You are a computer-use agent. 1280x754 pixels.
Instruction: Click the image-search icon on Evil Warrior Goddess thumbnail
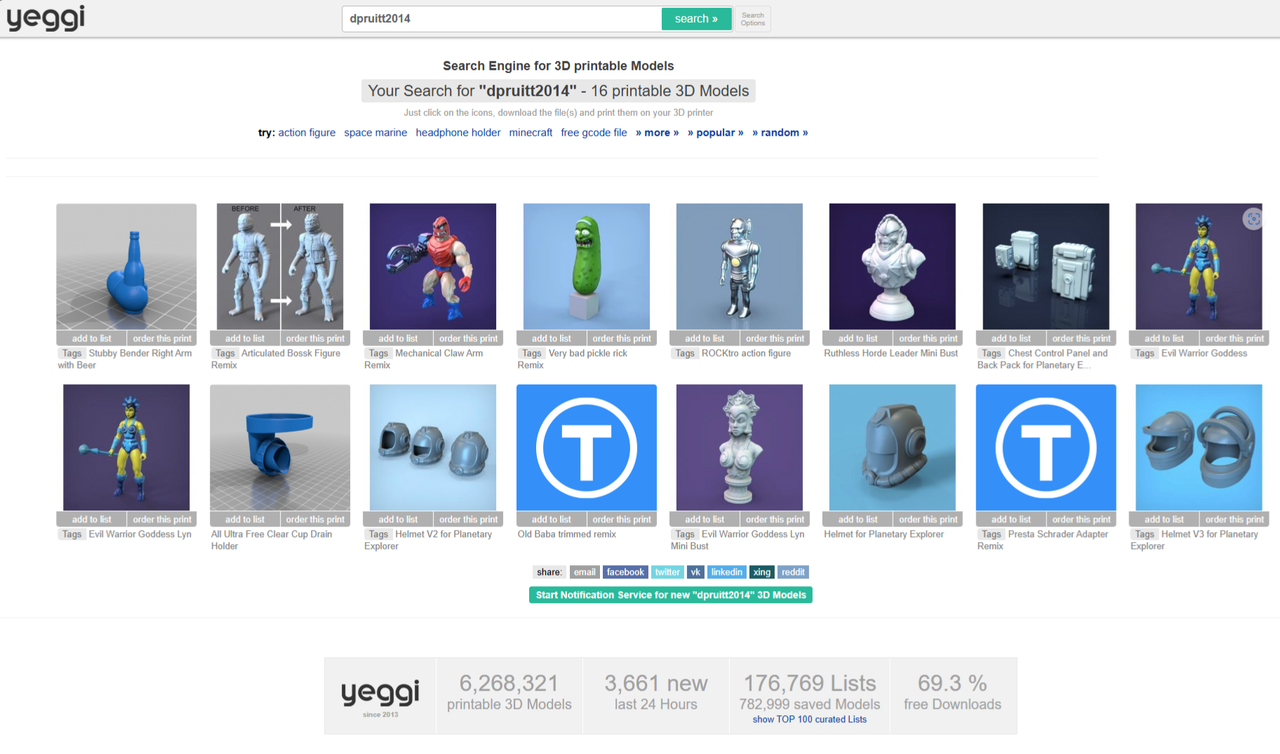[1252, 219]
